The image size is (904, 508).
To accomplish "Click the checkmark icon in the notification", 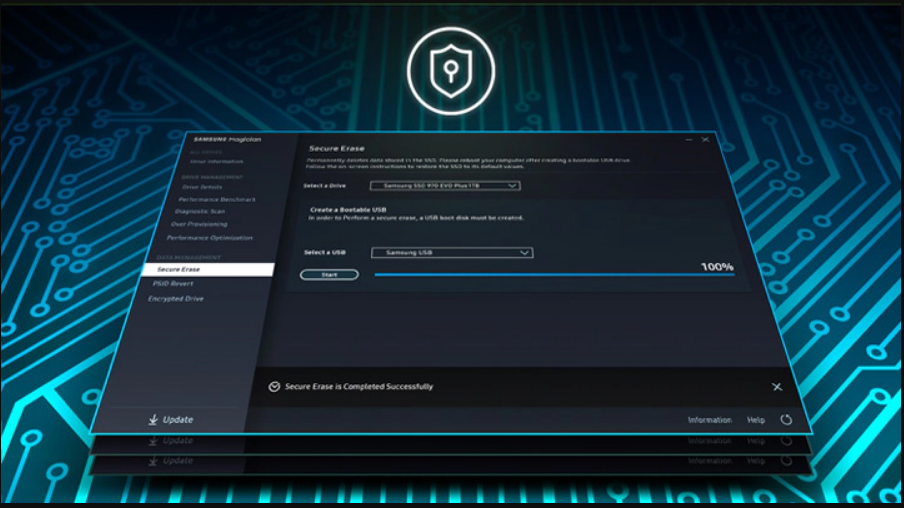I will pos(274,387).
